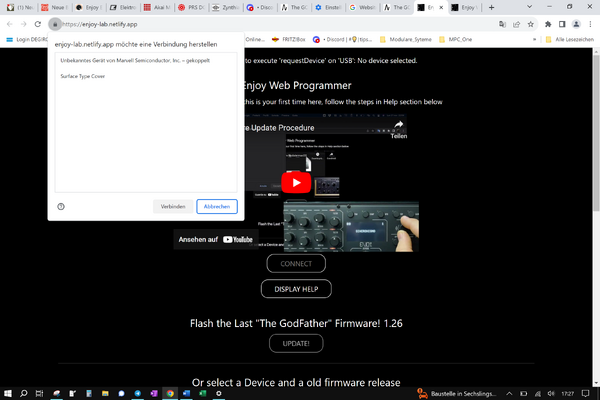Image resolution: width=600 pixels, height=400 pixels.
Task: Open the Chrome extensions puzzle icon
Action: [548, 24]
